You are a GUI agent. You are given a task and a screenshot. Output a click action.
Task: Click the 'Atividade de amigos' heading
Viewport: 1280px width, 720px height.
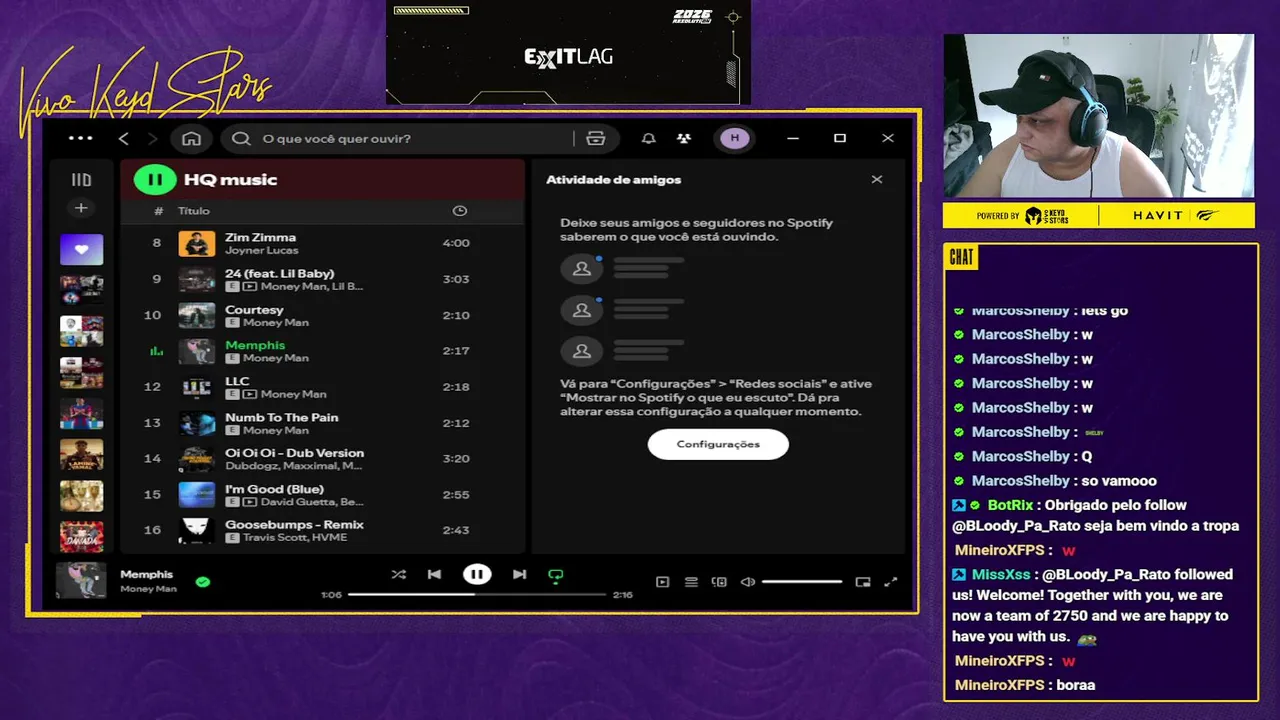pyautogui.click(x=613, y=180)
